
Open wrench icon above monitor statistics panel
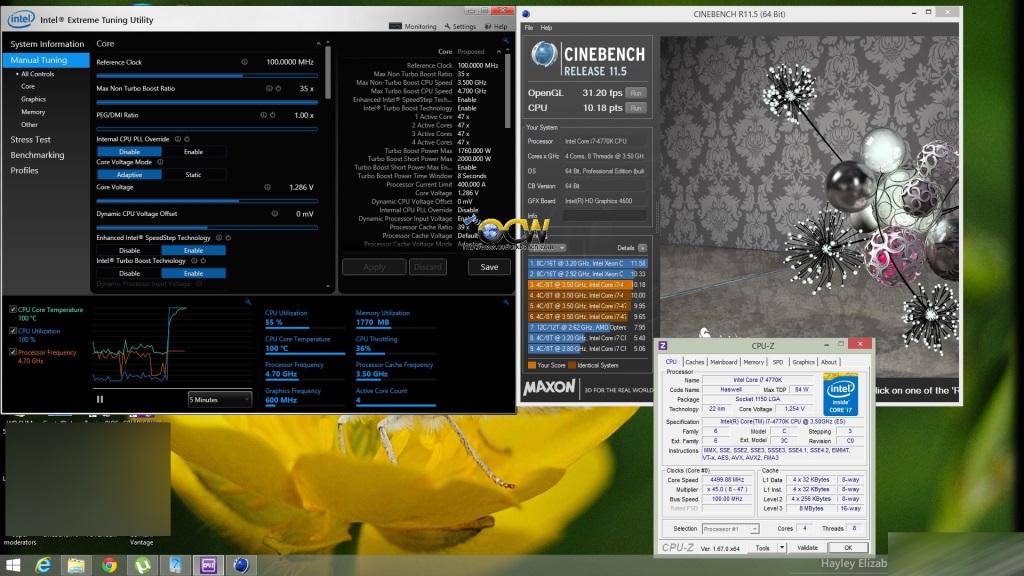pyautogui.click(x=505, y=302)
